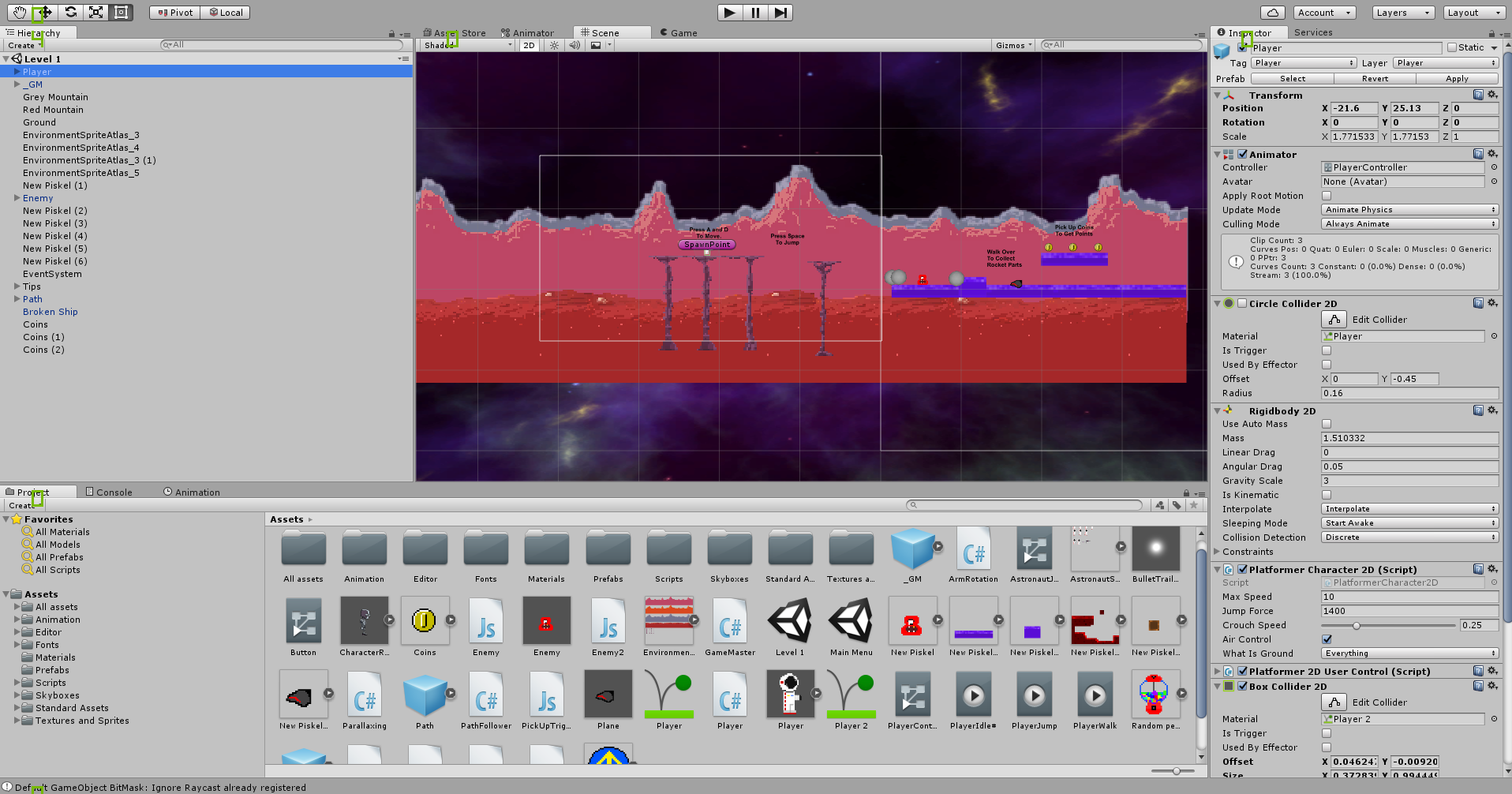Open Animator component help icon
The width and height of the screenshot is (1512, 794).
coord(1478,155)
